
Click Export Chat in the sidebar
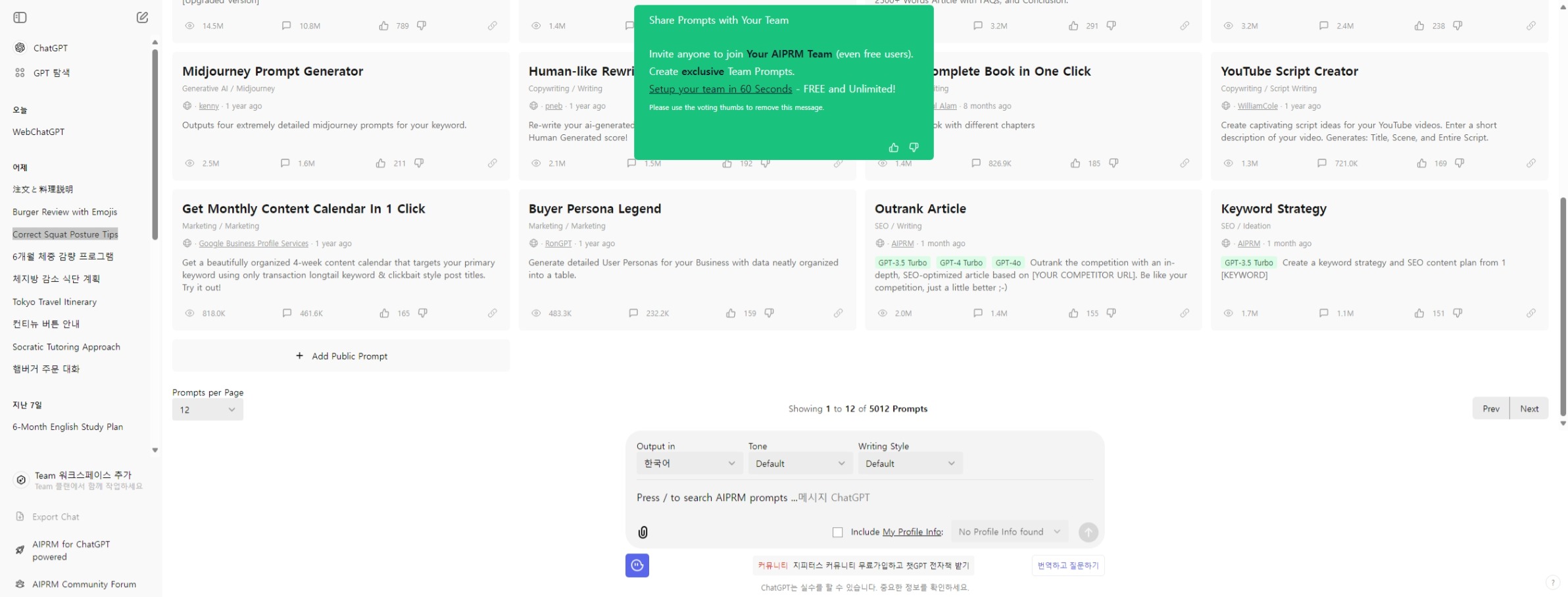56,517
